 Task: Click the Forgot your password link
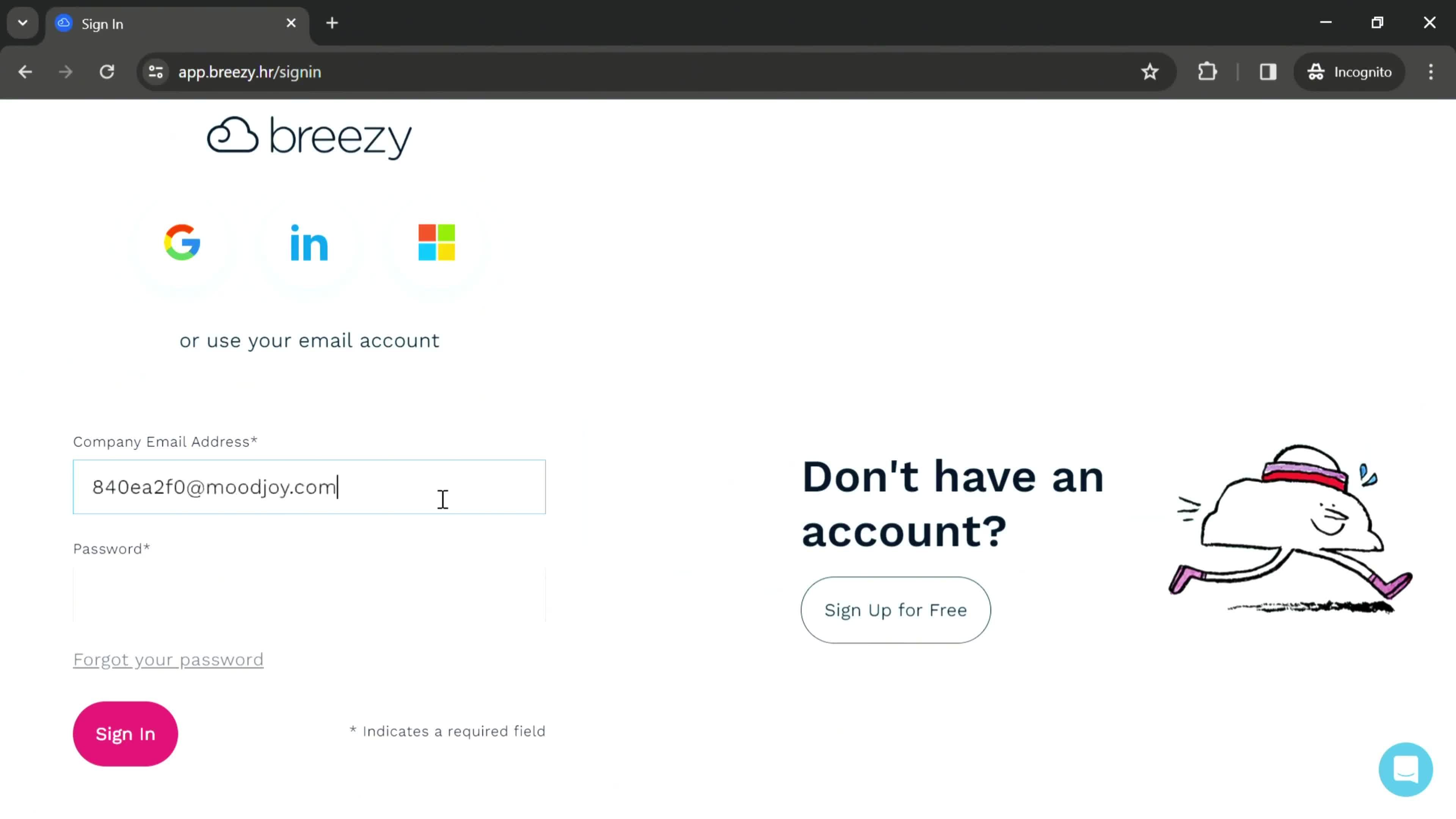click(168, 659)
